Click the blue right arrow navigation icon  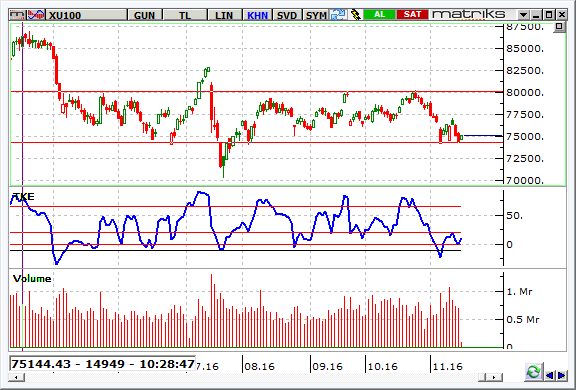pyautogui.click(x=562, y=375)
